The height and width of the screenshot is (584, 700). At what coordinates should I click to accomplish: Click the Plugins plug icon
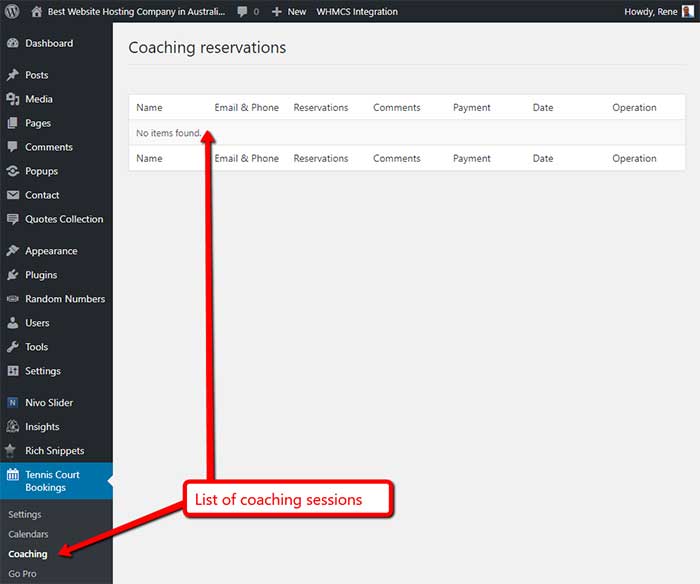[x=13, y=275]
